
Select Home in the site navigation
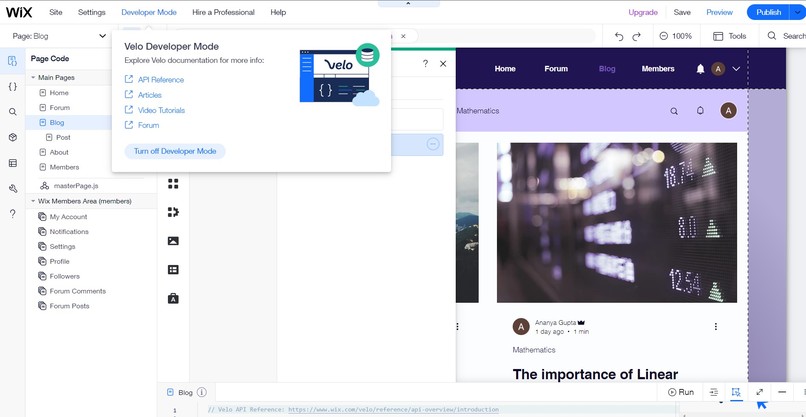coord(505,69)
